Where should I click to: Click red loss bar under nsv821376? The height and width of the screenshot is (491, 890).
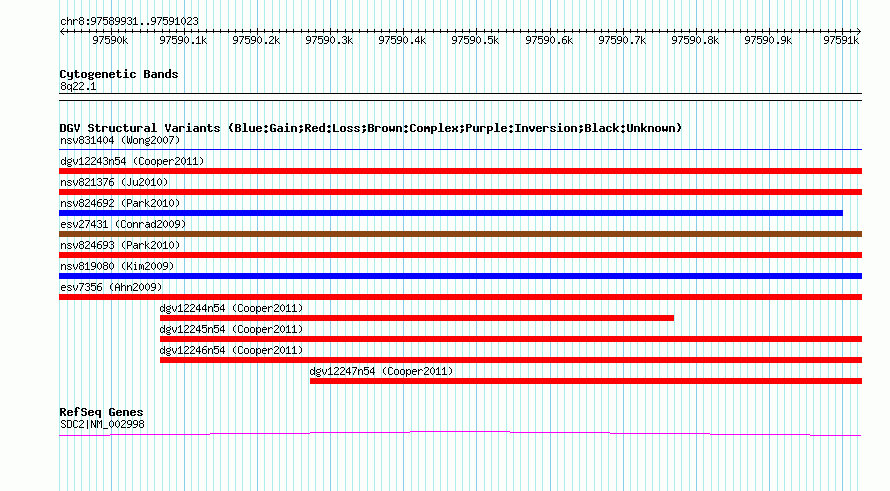(x=460, y=192)
